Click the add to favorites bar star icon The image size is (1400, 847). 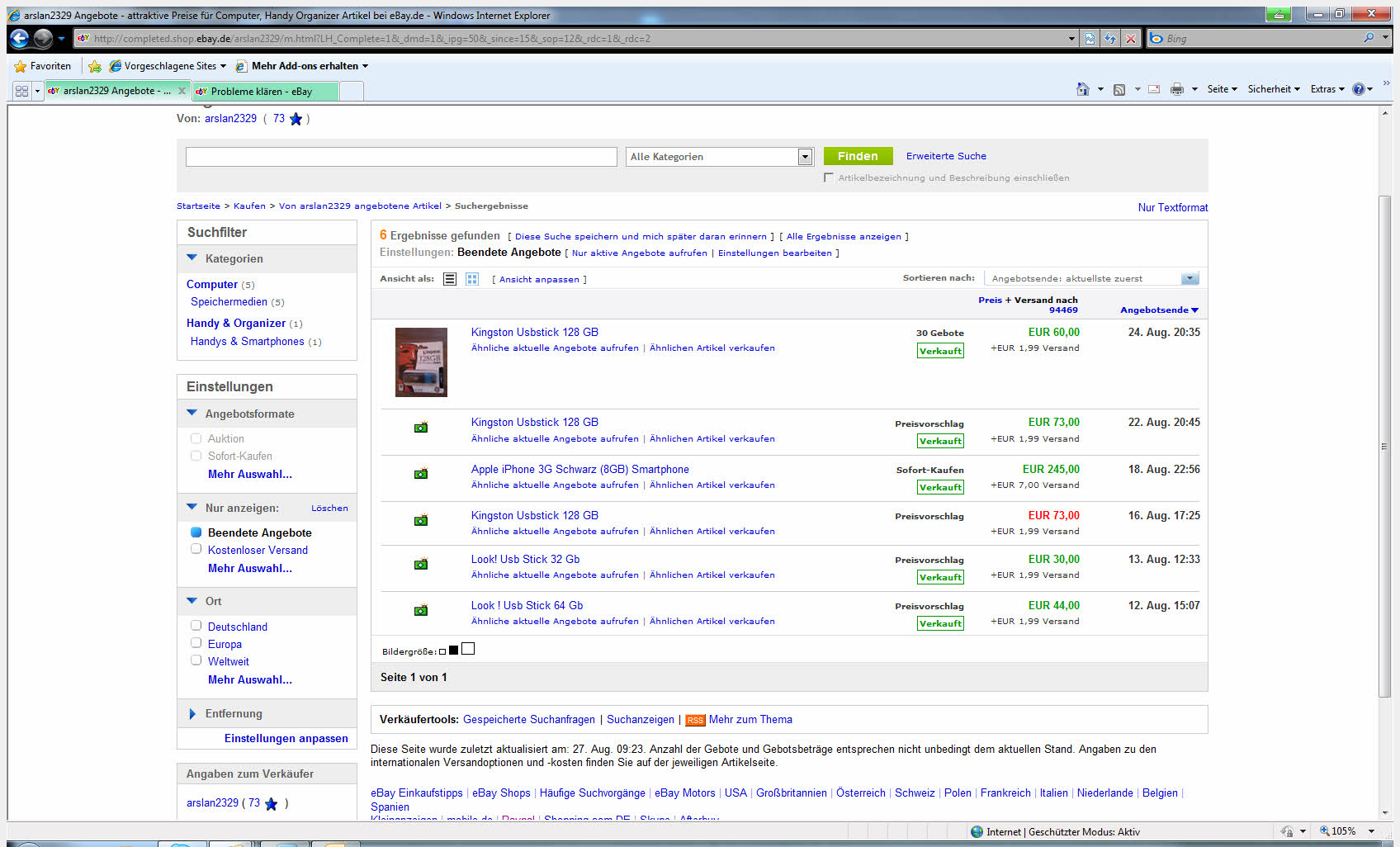(95, 66)
